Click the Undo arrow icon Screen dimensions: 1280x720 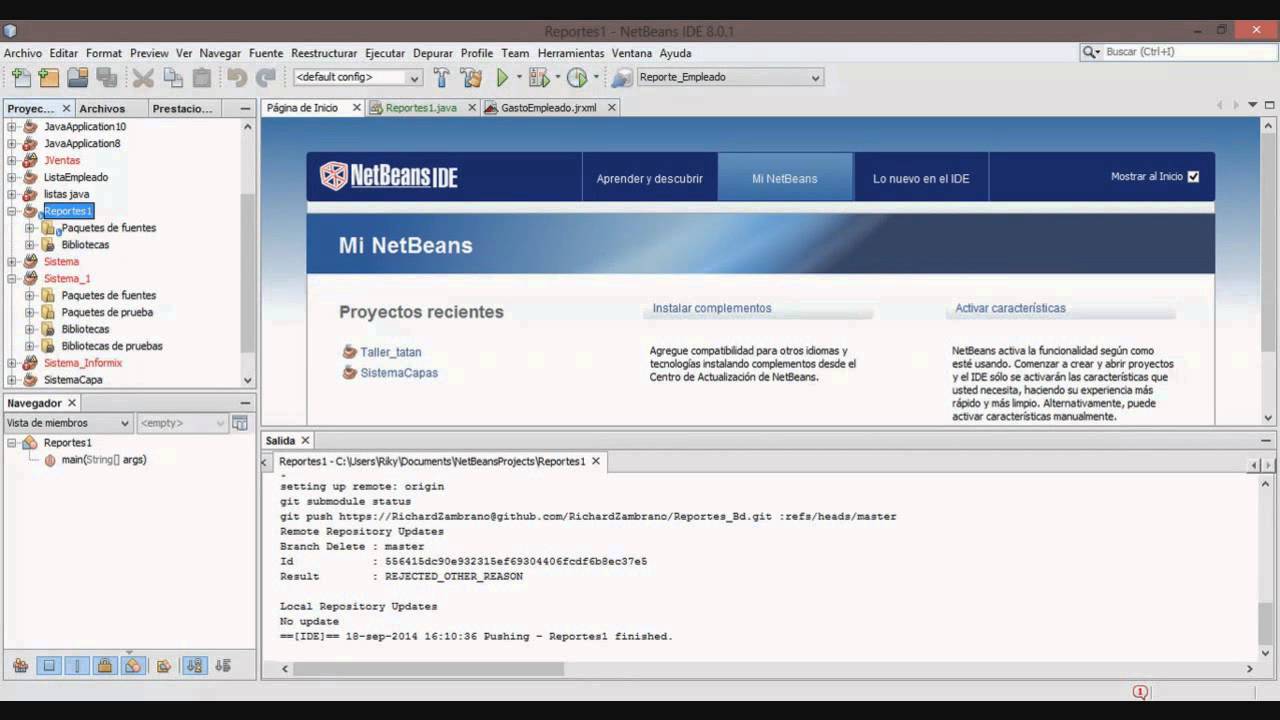click(x=237, y=77)
